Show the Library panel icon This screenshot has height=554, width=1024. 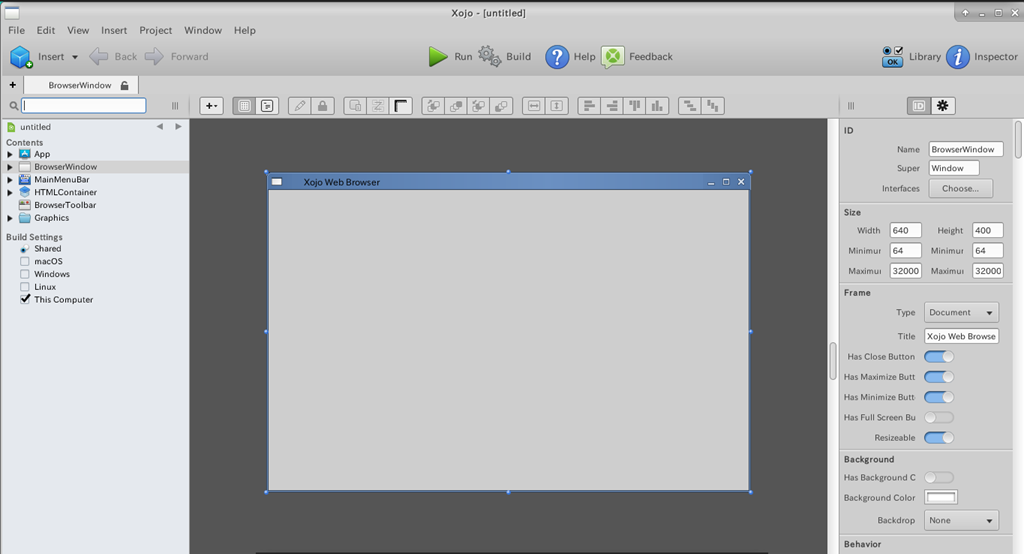(x=893, y=57)
